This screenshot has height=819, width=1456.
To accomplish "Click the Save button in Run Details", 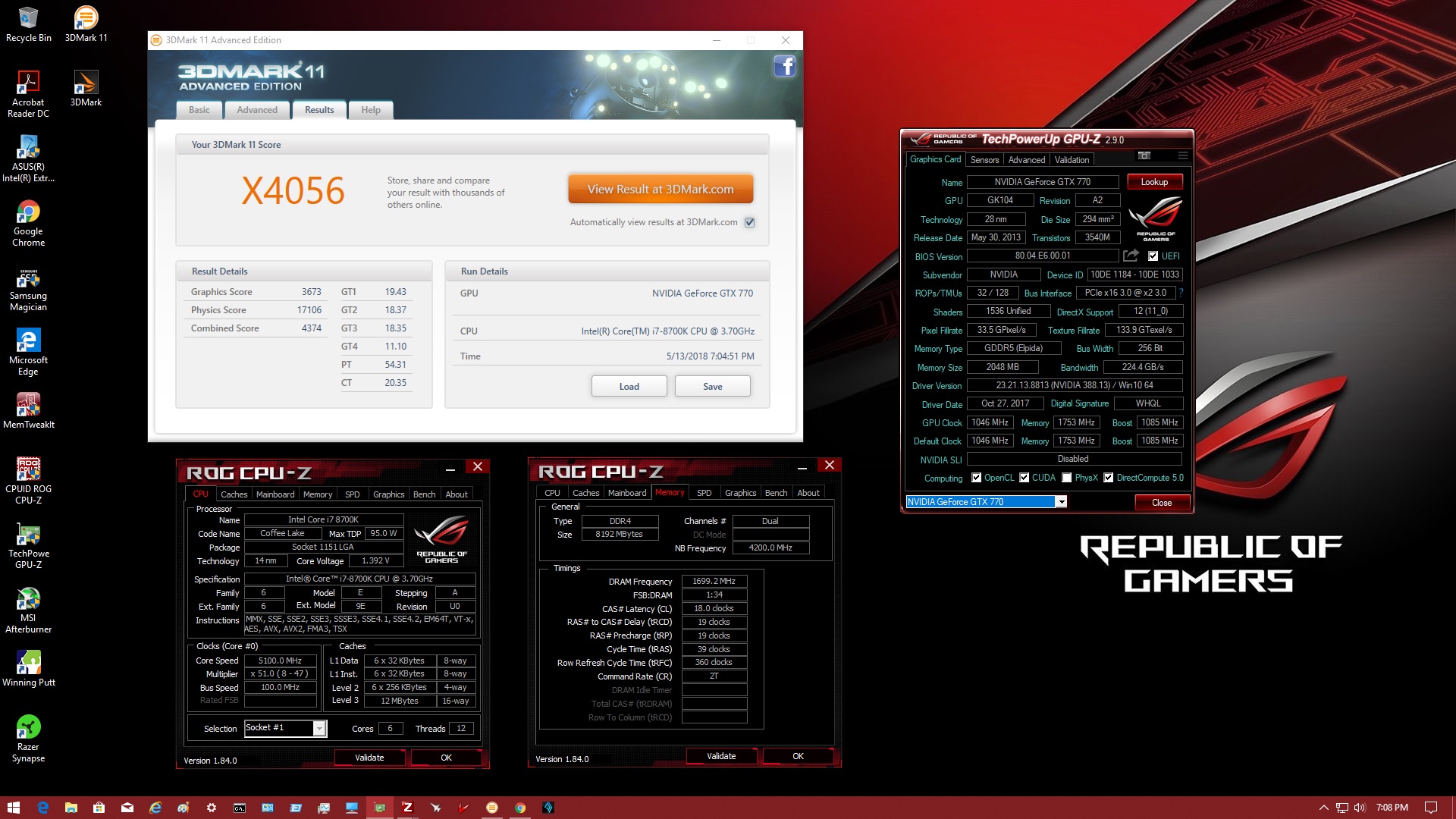I will [x=712, y=386].
